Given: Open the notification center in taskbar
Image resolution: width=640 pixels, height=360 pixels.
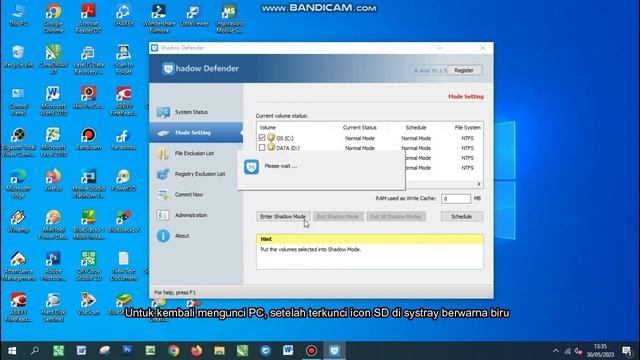Looking at the screenshot, I should [x=627, y=351].
